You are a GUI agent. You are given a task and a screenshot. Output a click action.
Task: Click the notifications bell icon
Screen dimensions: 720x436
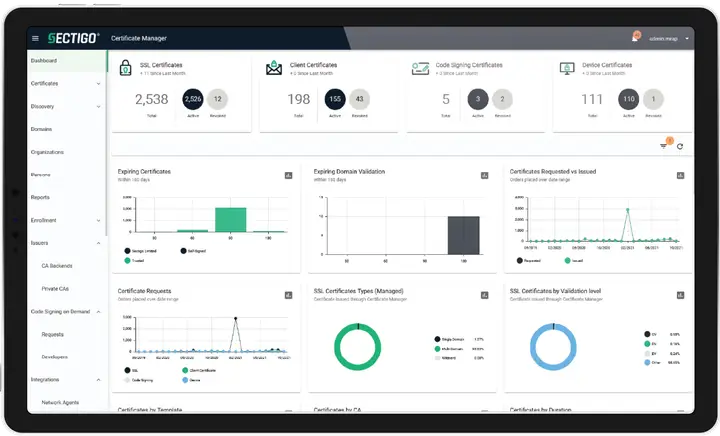point(634,39)
